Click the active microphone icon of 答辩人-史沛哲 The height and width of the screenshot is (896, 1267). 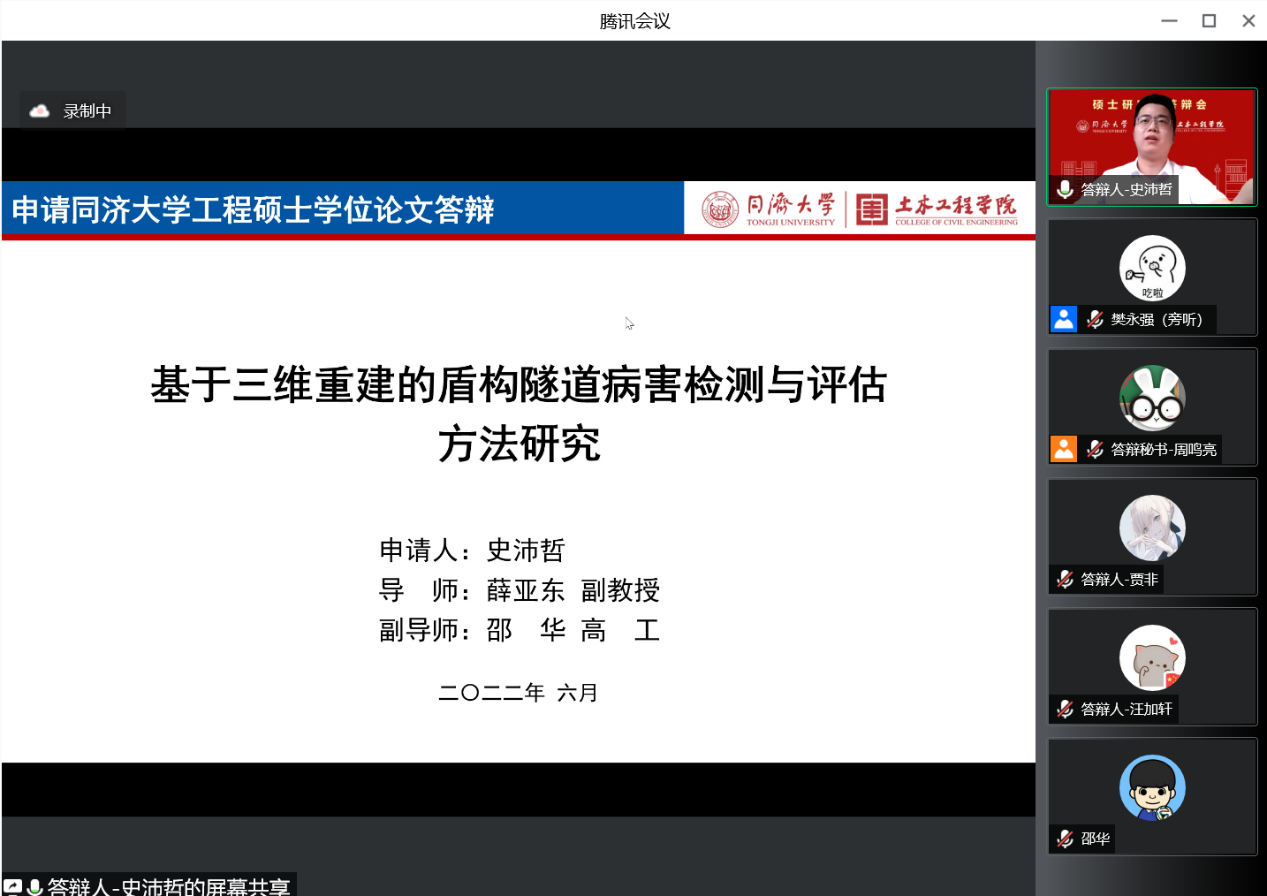1064,189
